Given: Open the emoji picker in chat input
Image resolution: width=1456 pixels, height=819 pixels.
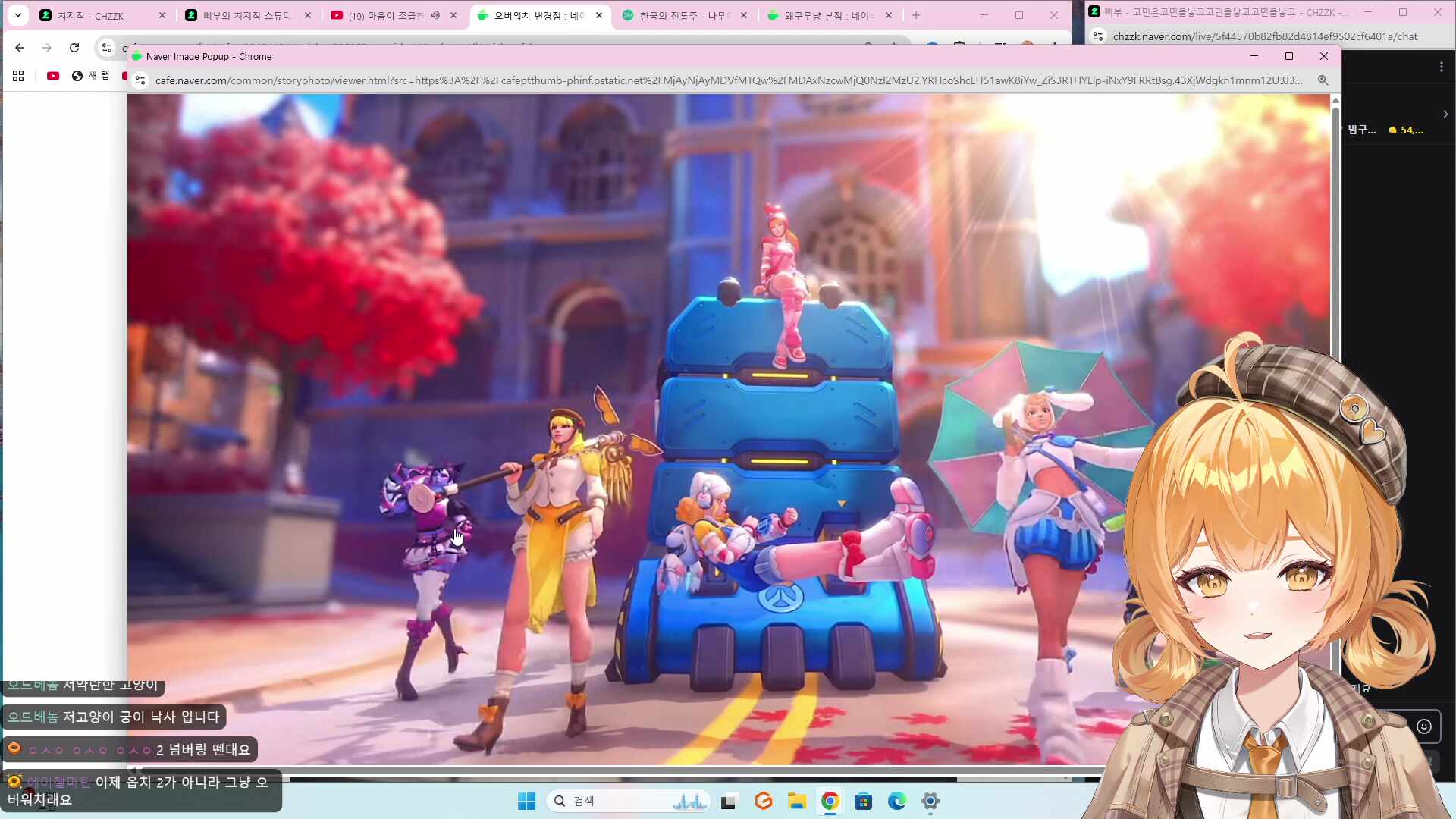Looking at the screenshot, I should coord(1424,726).
